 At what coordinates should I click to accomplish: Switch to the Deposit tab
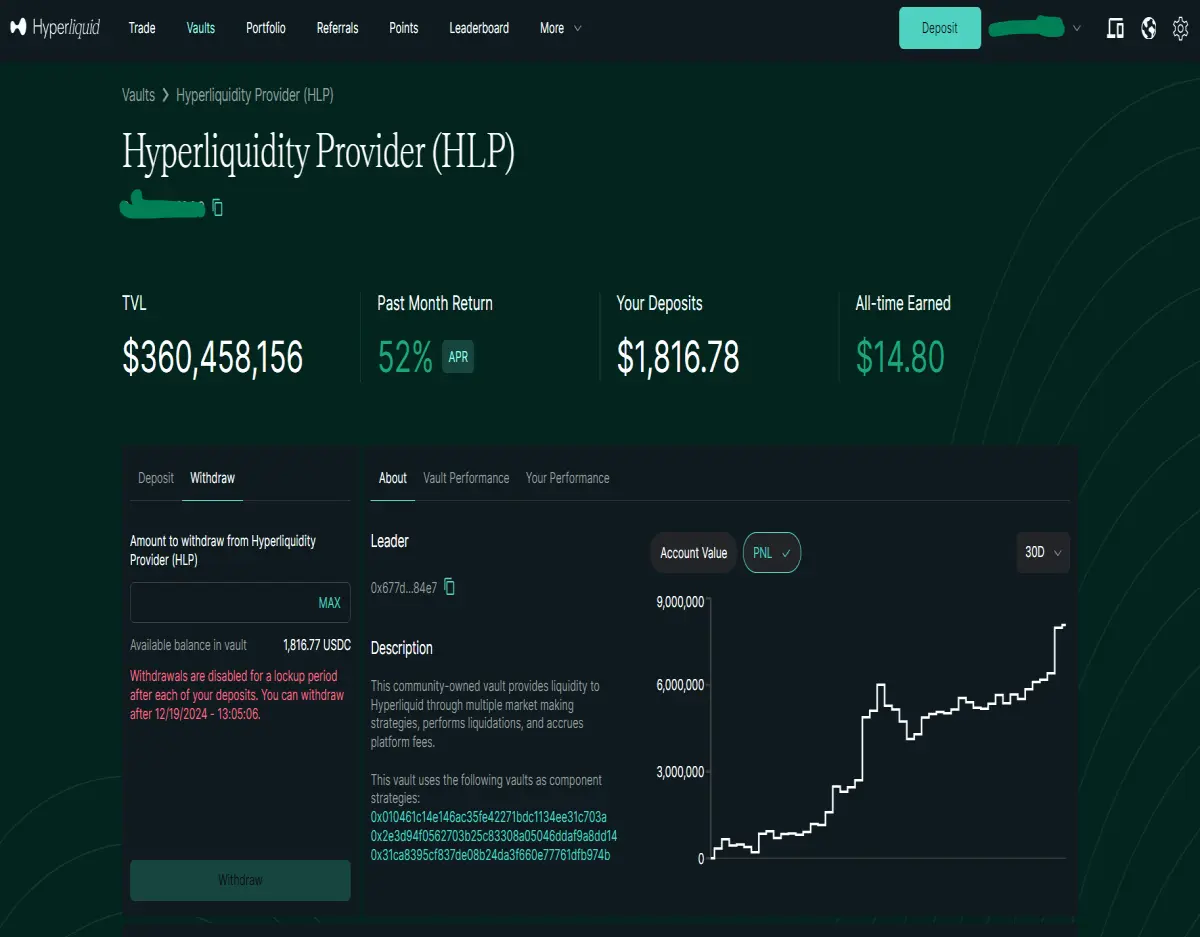click(x=156, y=478)
